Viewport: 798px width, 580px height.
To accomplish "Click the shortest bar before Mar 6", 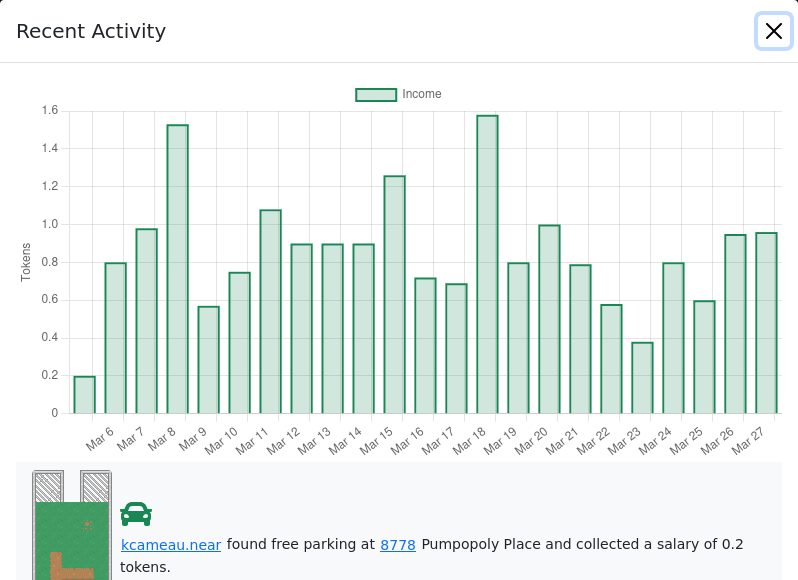I will [84, 395].
